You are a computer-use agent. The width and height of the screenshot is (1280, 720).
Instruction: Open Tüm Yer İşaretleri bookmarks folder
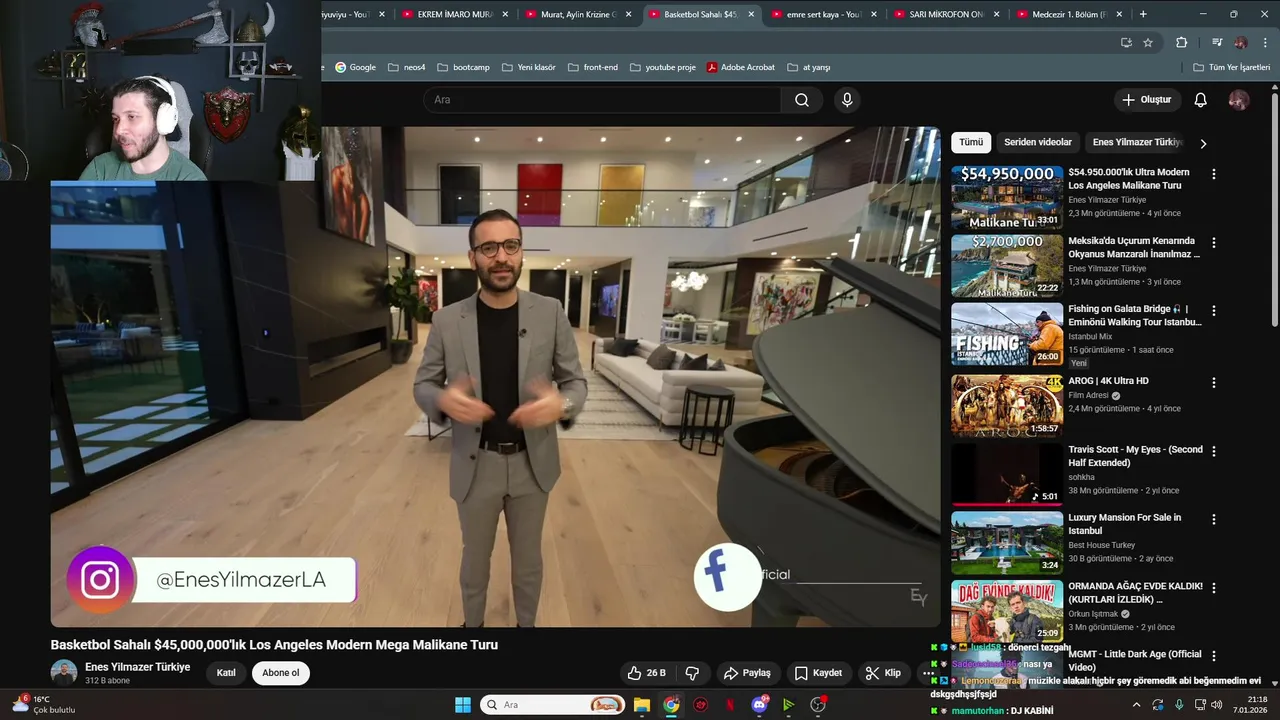click(1231, 67)
